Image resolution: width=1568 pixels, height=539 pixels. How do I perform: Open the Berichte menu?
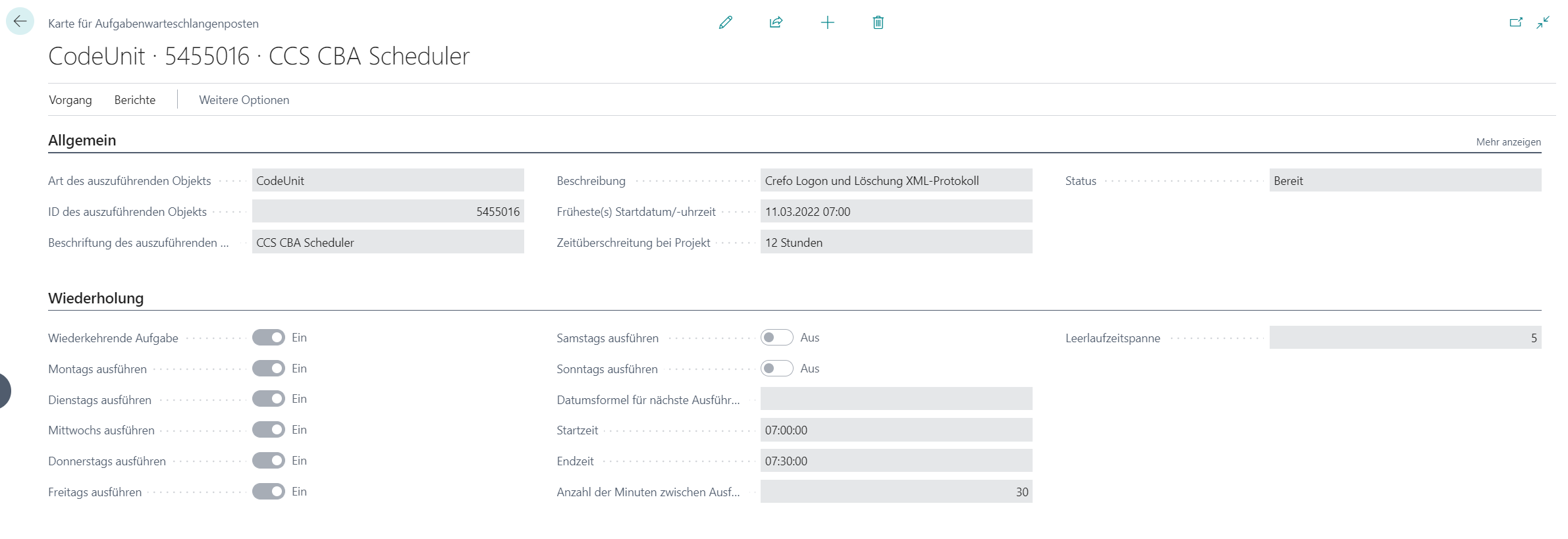click(135, 100)
